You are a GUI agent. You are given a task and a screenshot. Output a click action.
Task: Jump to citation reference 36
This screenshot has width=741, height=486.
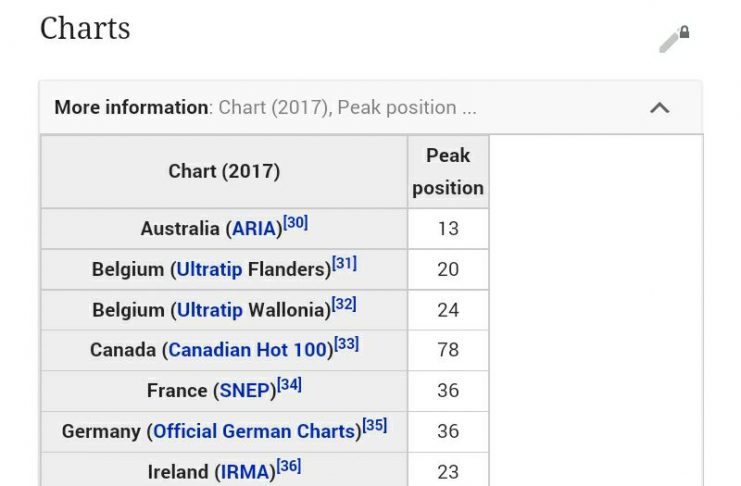[289, 466]
